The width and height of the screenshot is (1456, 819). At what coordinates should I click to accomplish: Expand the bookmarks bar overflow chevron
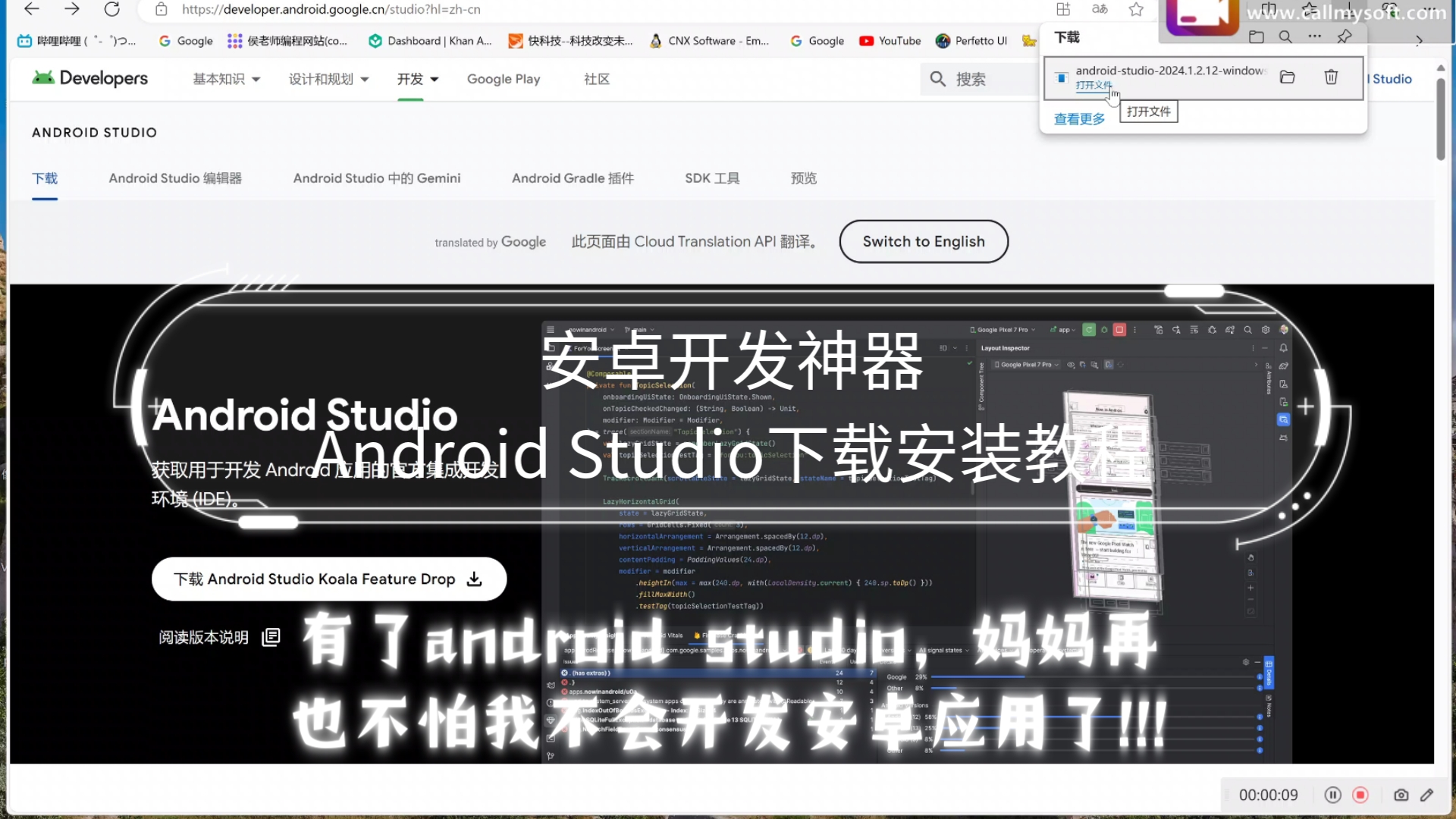click(x=1419, y=41)
